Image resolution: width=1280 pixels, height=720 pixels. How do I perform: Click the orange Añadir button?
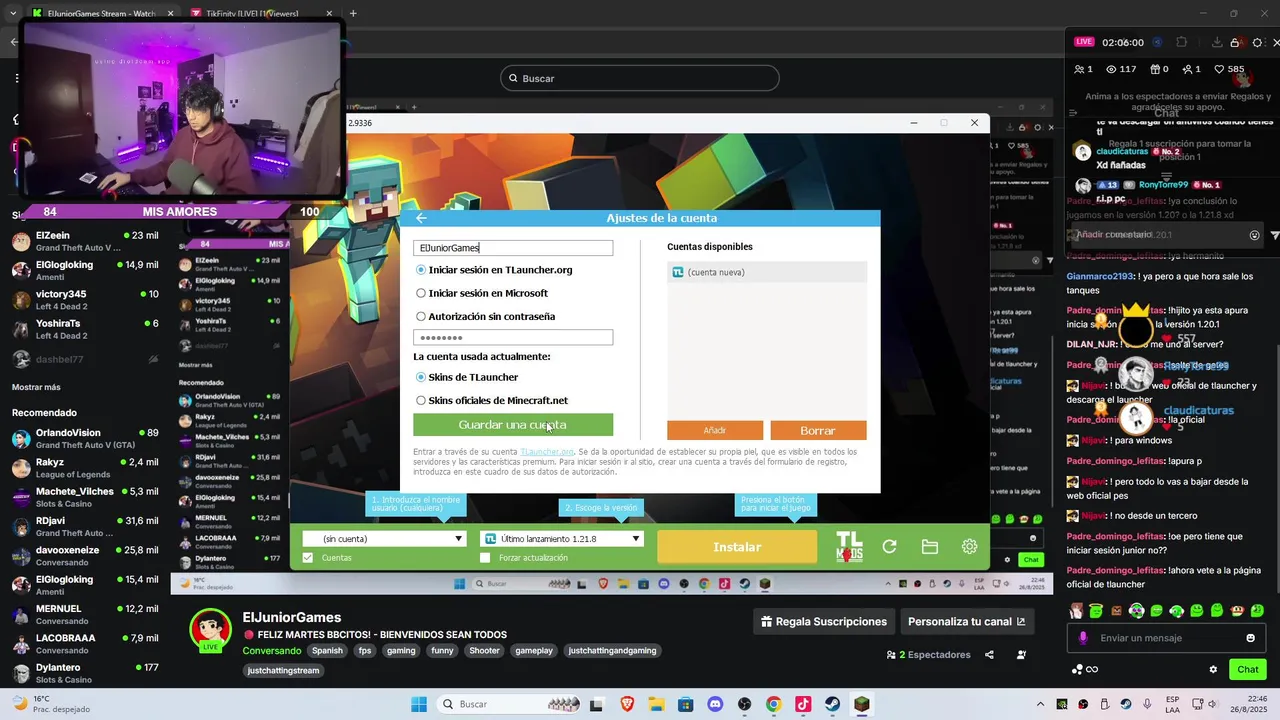[x=715, y=430]
